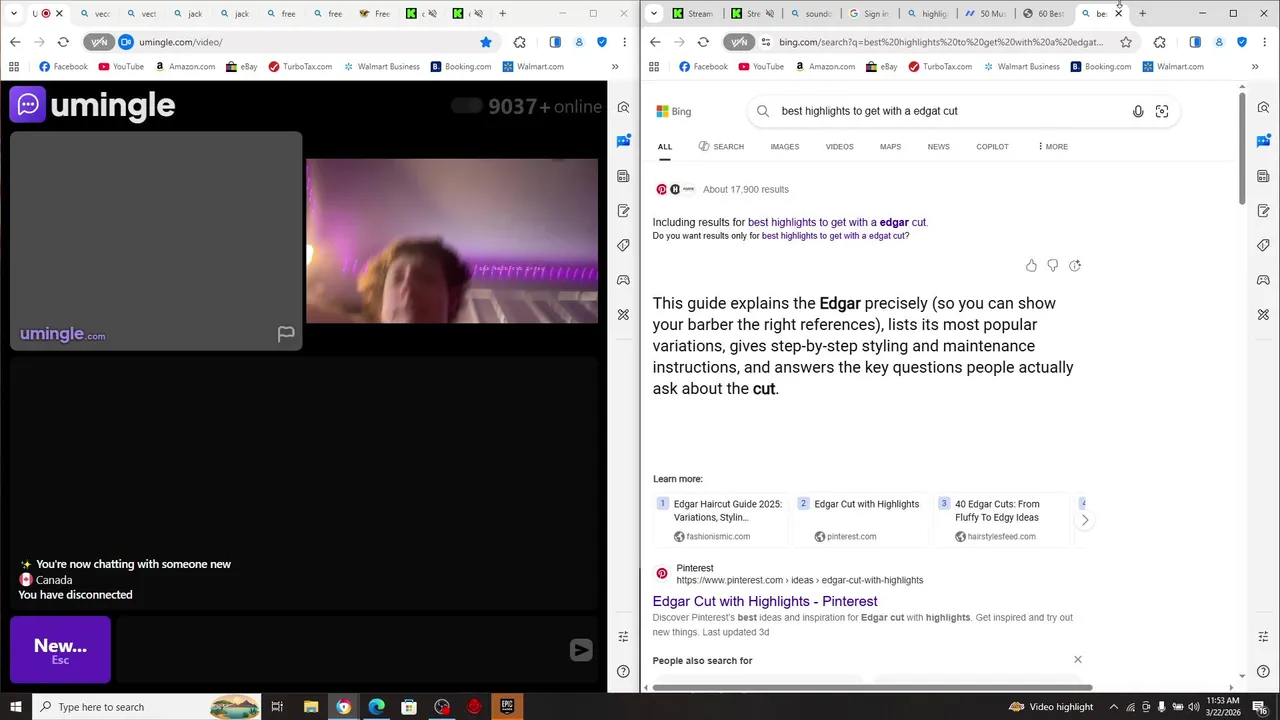Viewport: 1280px width, 720px height.
Task: View site information icon in Bing address bar
Action: [x=766, y=42]
